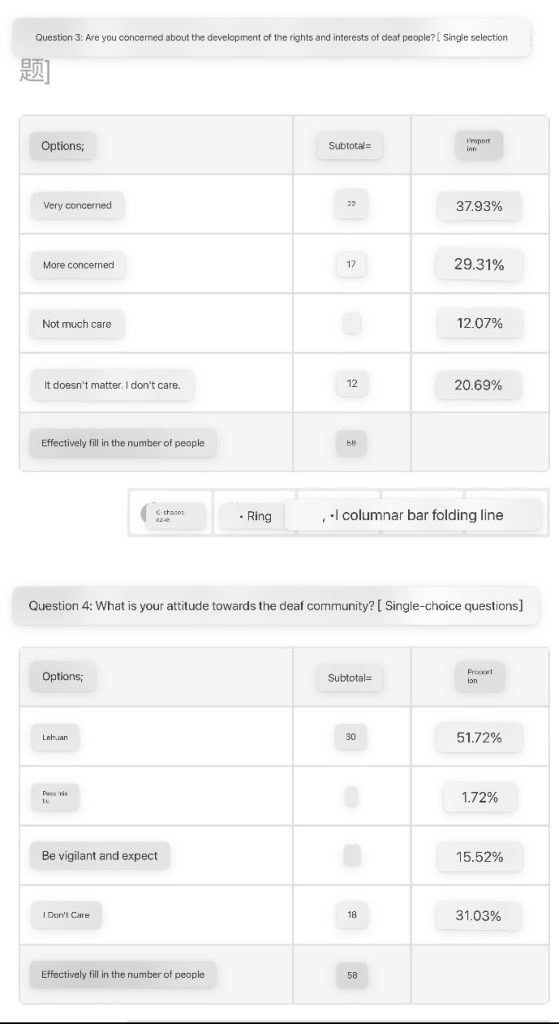Image resolution: width=559 pixels, height=1024 pixels.
Task: Click the 31.03% proportion value
Action: [x=479, y=916]
